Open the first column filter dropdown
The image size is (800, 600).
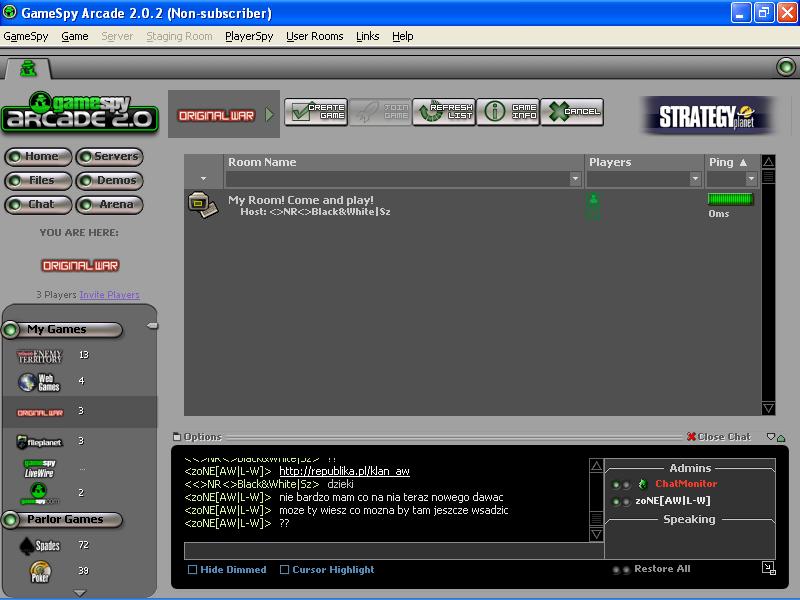[x=204, y=179]
